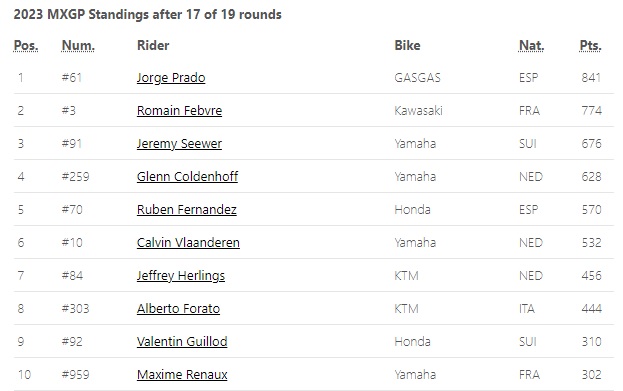Click the Bike column header
Image resolution: width=623 pixels, height=391 pixels.
407,45
